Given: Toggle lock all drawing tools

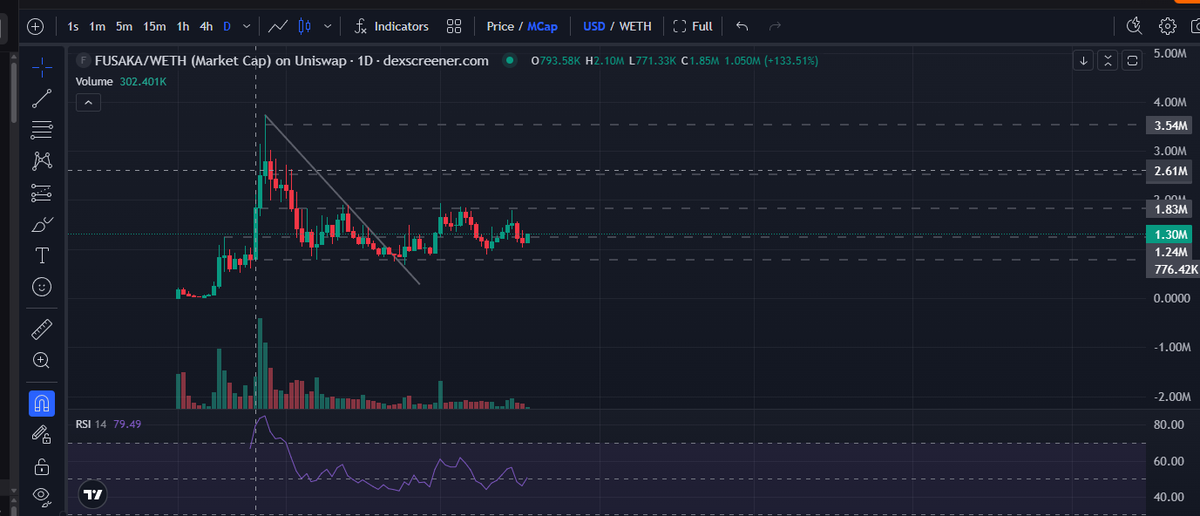Looking at the screenshot, I should [x=41, y=466].
